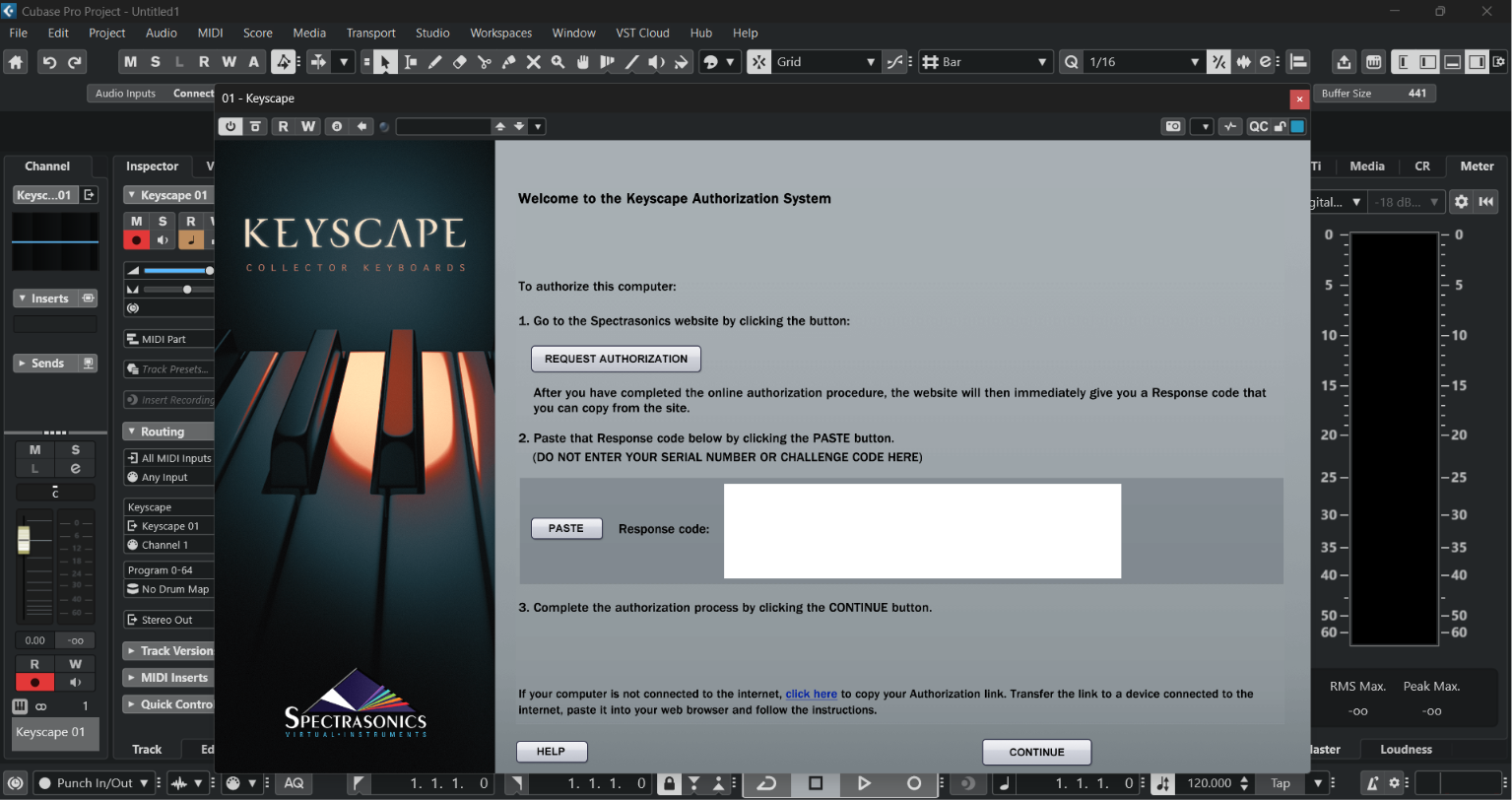Click the inspector volume slider
The image size is (1512, 800).
pyautogui.click(x=177, y=270)
